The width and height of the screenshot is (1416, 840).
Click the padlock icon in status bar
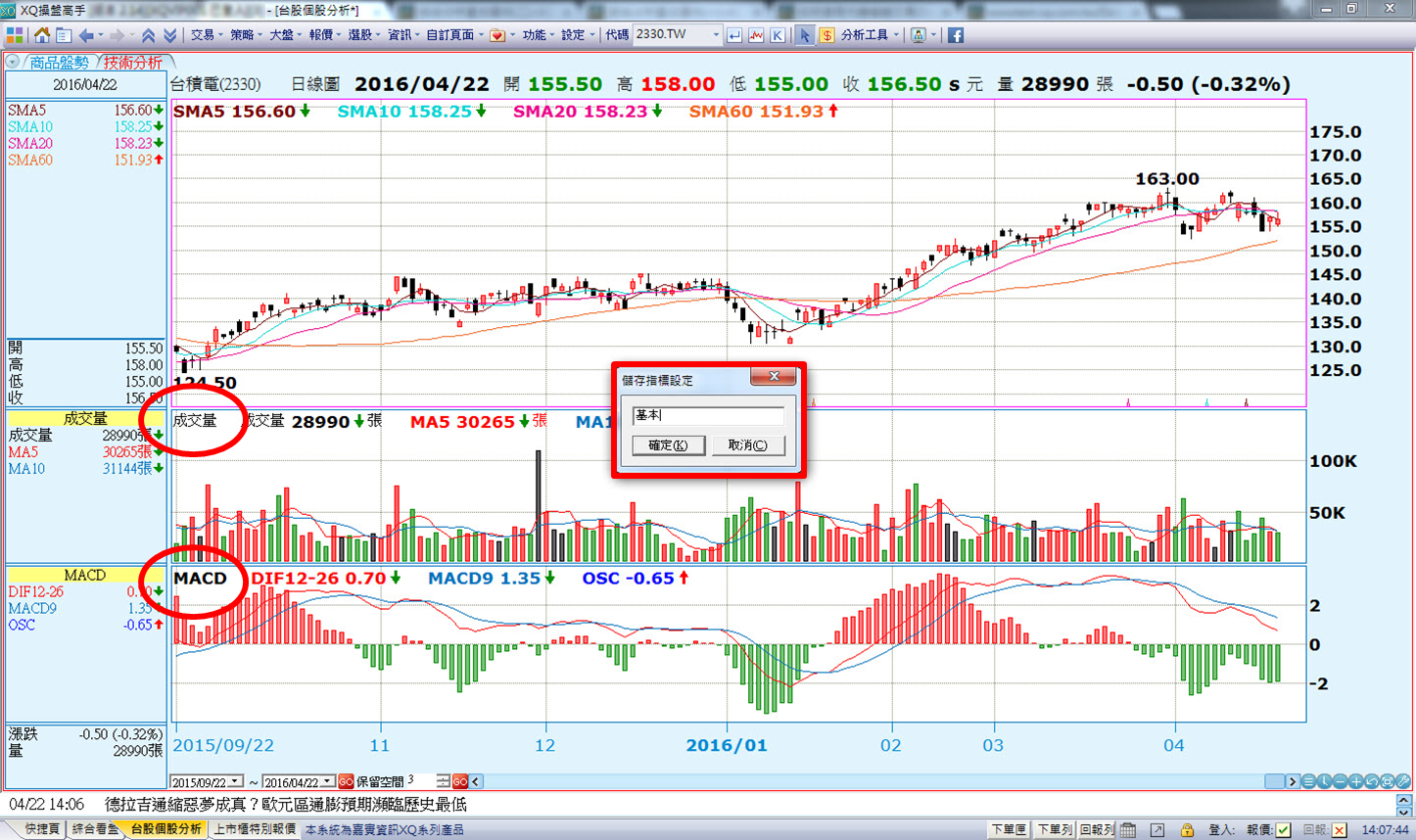click(1187, 830)
